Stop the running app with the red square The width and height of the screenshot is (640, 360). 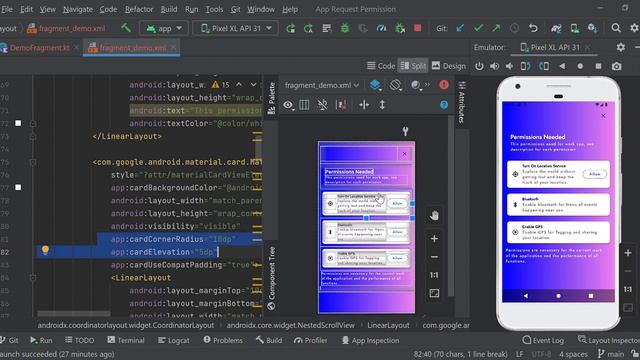point(418,28)
